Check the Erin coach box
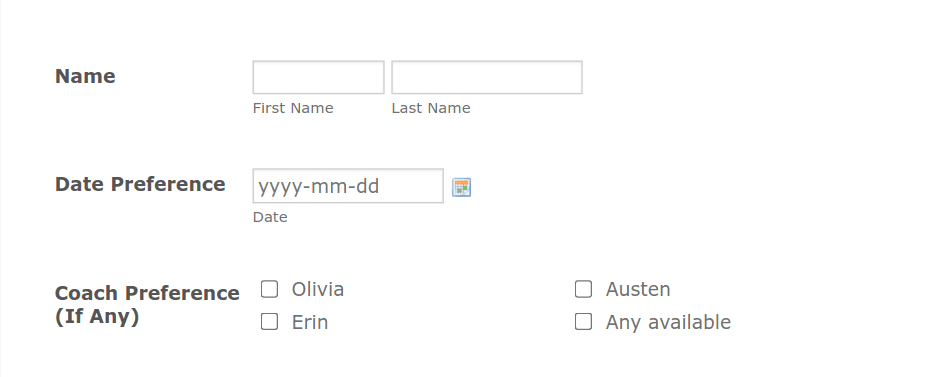 (x=269, y=322)
